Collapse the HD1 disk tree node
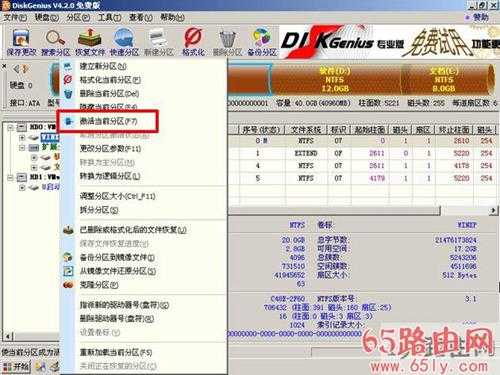The image size is (500, 375). [x=11, y=177]
